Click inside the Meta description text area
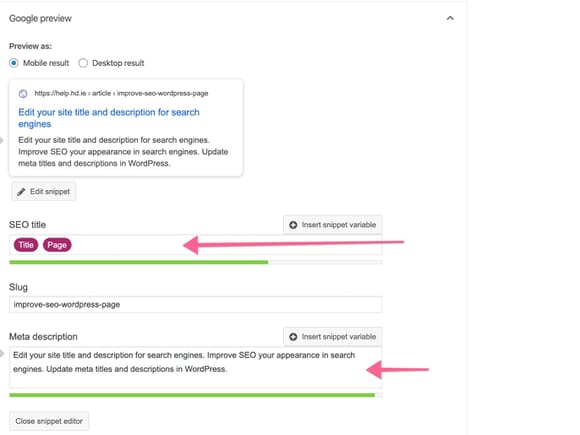Image resolution: width=580 pixels, height=435 pixels. pyautogui.click(x=196, y=367)
